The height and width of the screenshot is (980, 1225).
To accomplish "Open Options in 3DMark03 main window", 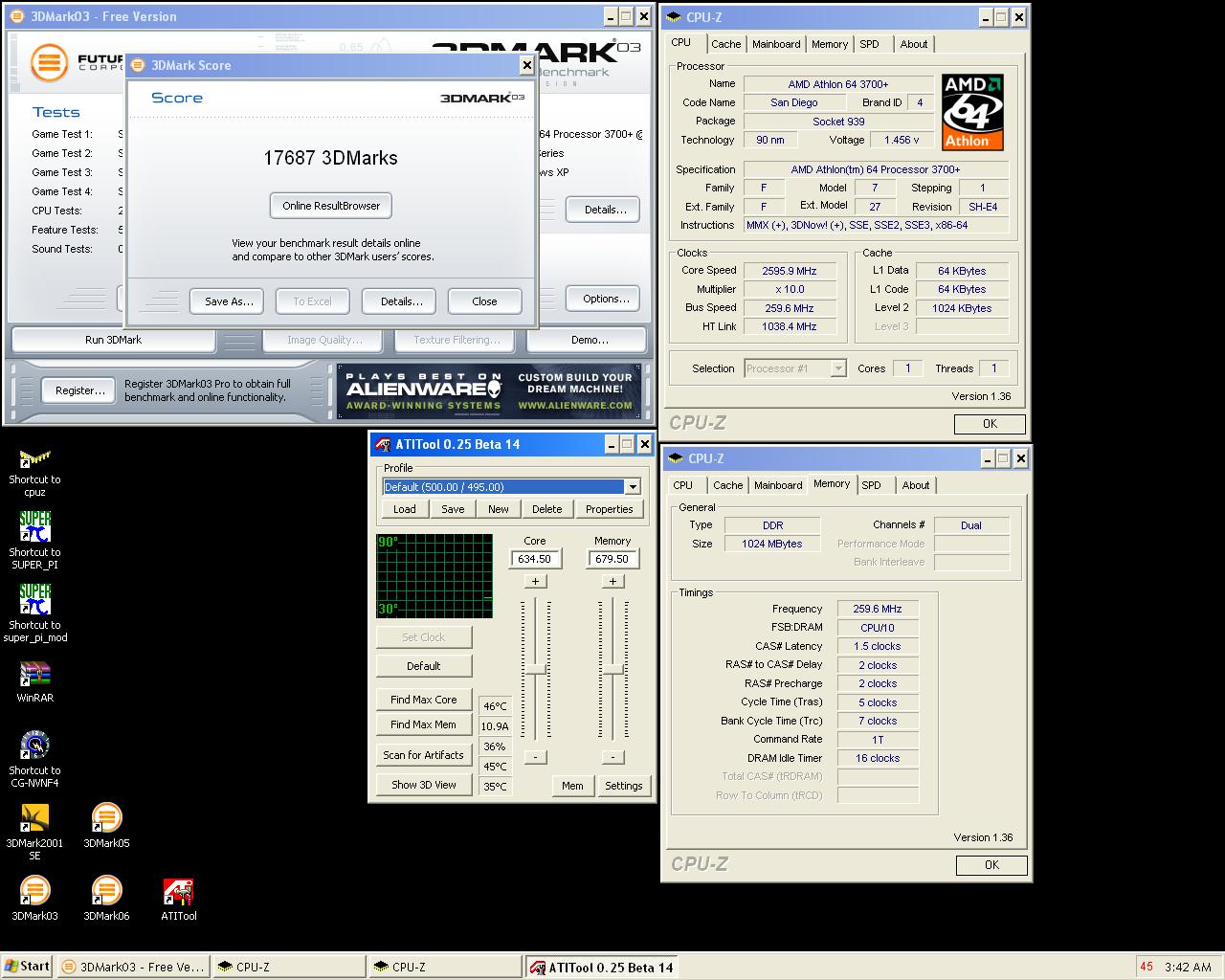I will click(605, 299).
